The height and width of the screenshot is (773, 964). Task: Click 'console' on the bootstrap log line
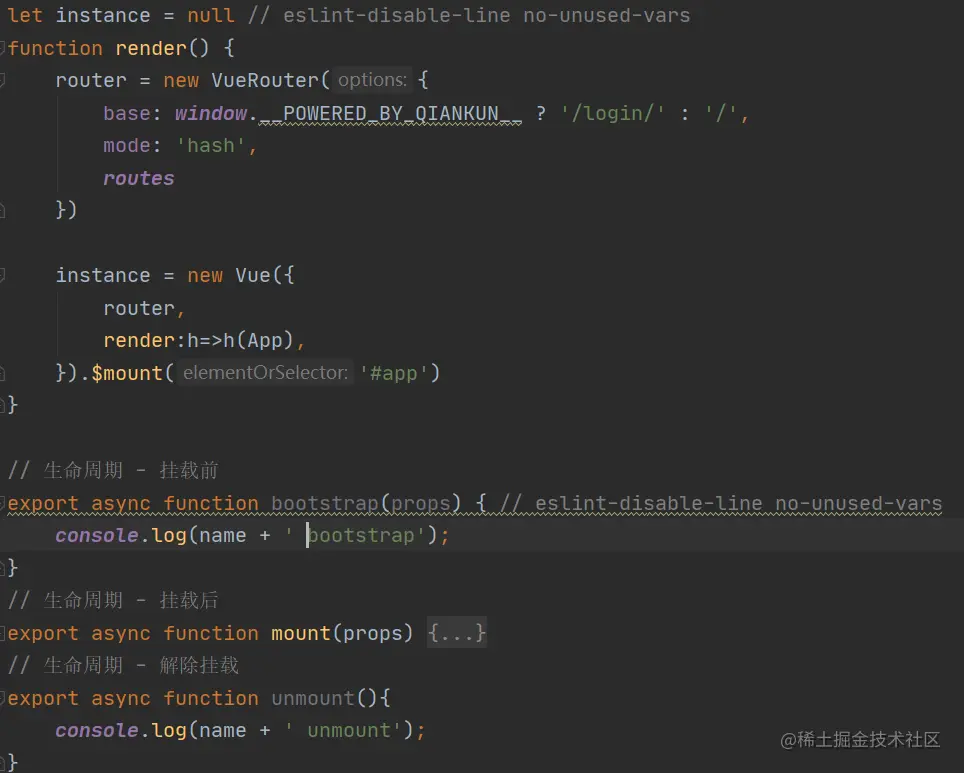pos(97,536)
